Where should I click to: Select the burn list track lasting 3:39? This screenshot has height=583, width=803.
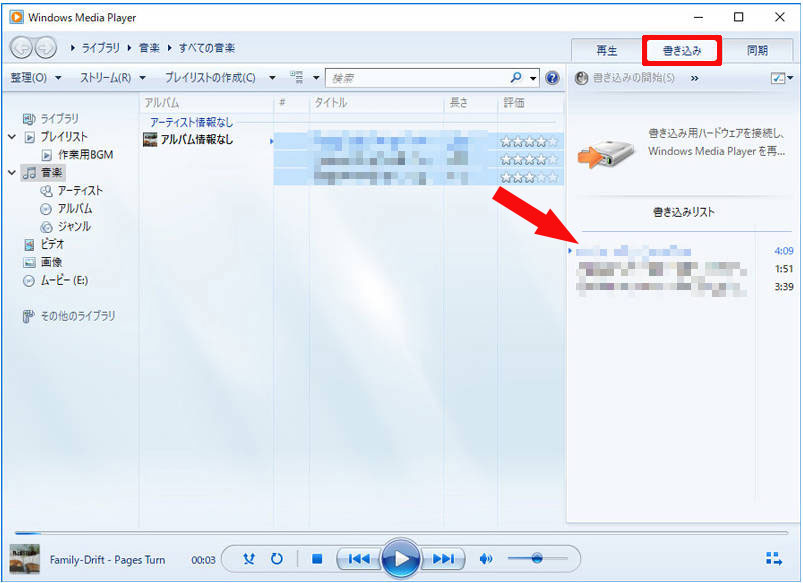pyautogui.click(x=681, y=287)
